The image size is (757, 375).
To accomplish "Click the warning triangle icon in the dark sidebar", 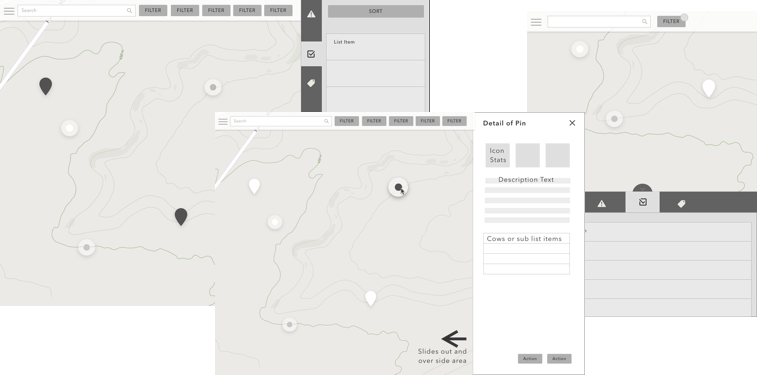I will tap(311, 14).
